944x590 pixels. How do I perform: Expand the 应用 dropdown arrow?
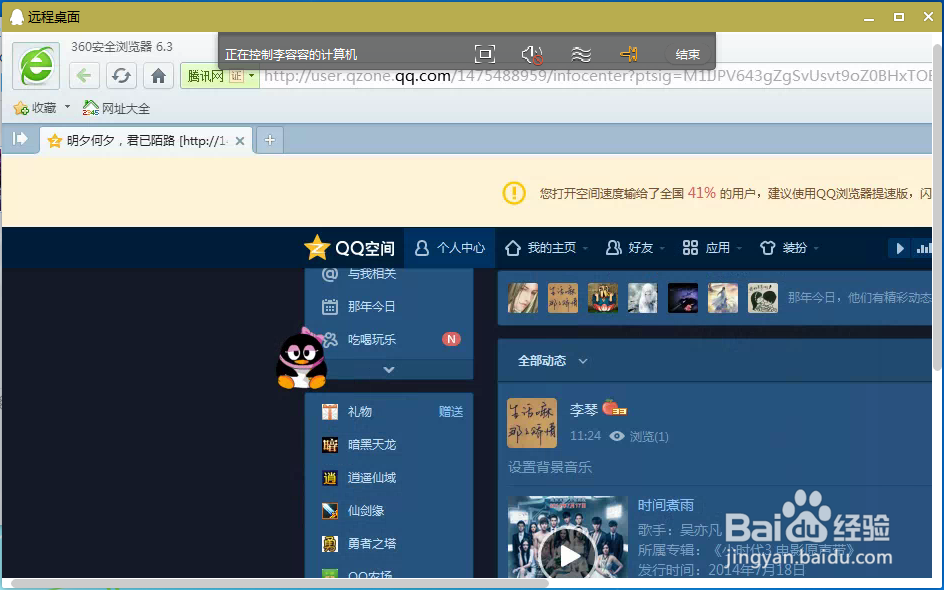(739, 249)
